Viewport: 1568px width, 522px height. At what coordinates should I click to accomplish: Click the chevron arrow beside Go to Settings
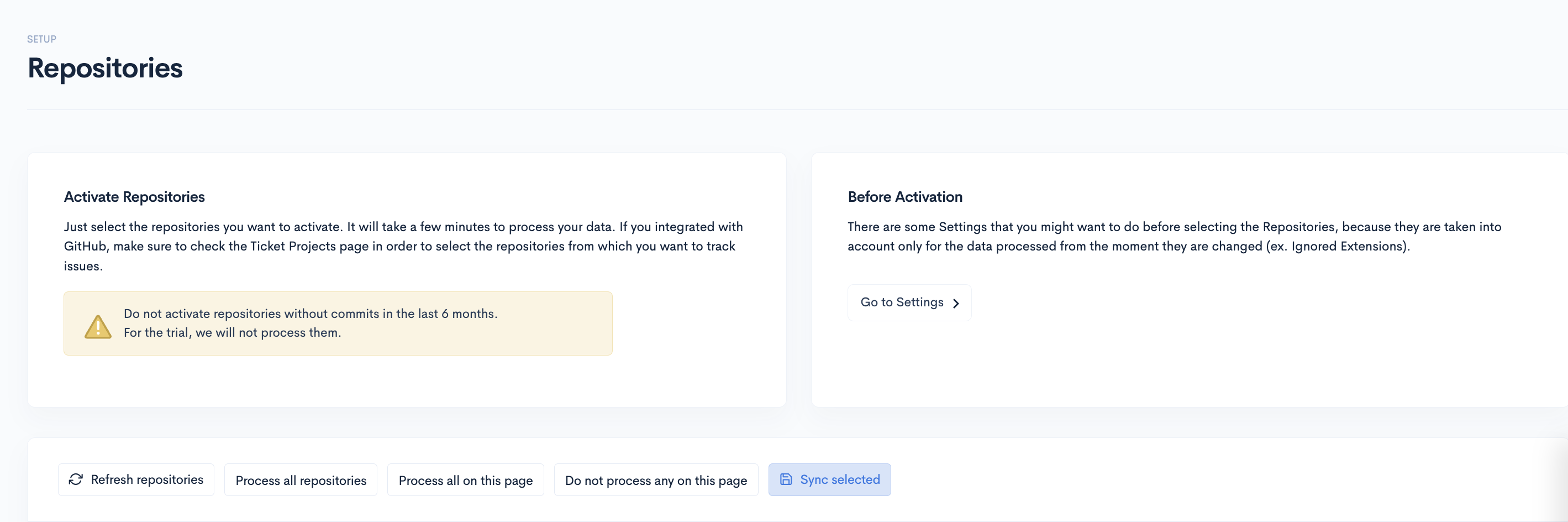point(956,304)
